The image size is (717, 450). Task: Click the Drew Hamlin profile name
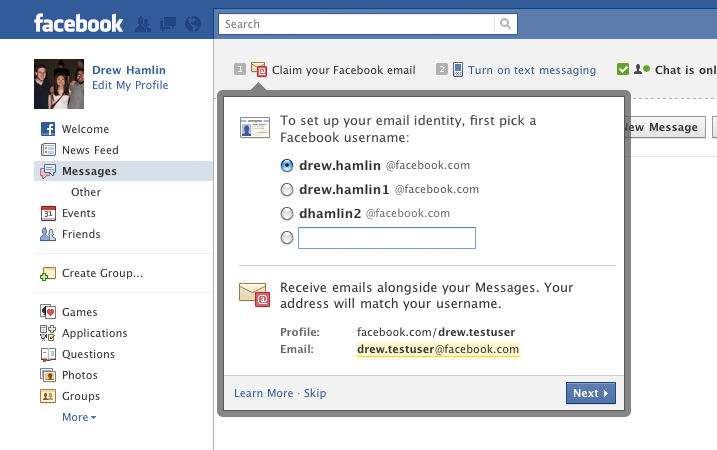(x=129, y=70)
